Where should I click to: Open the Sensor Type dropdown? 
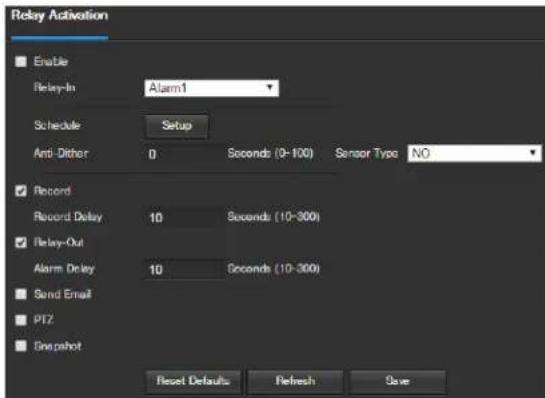474,153
